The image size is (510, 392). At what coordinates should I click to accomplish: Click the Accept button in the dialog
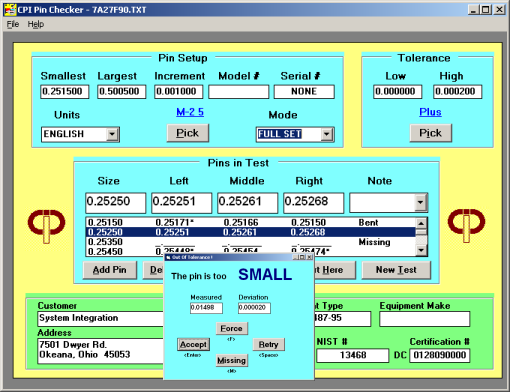point(193,344)
